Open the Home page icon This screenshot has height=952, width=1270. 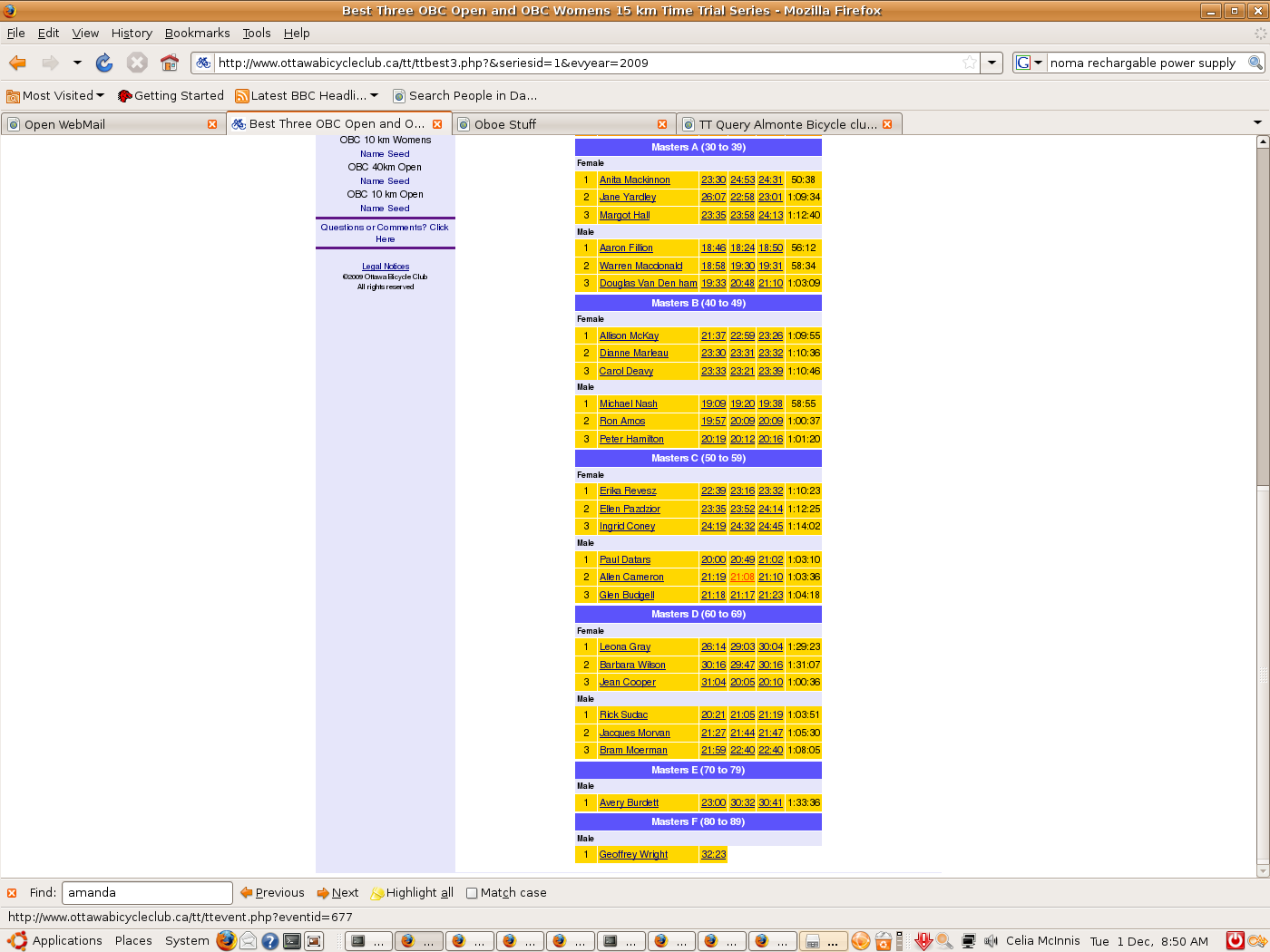(169, 63)
